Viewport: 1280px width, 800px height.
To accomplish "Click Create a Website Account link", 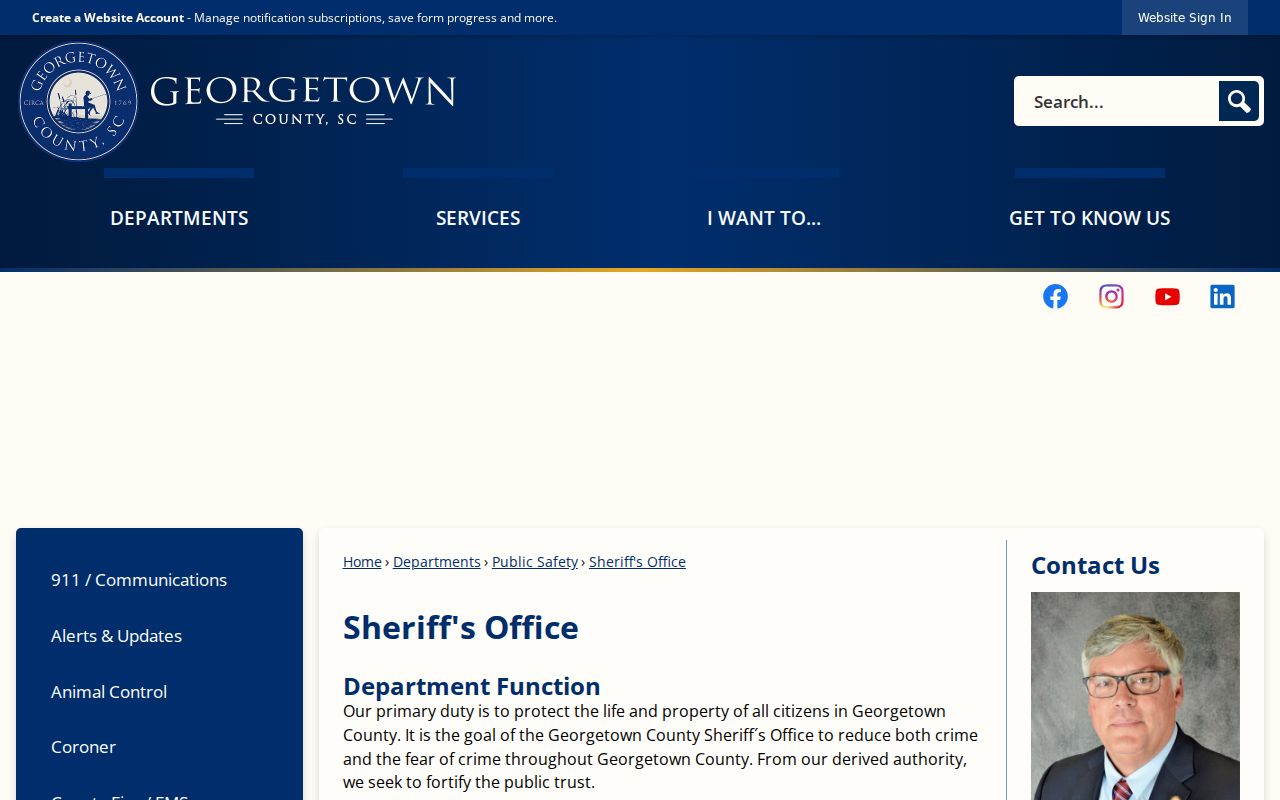I will 108,18.
